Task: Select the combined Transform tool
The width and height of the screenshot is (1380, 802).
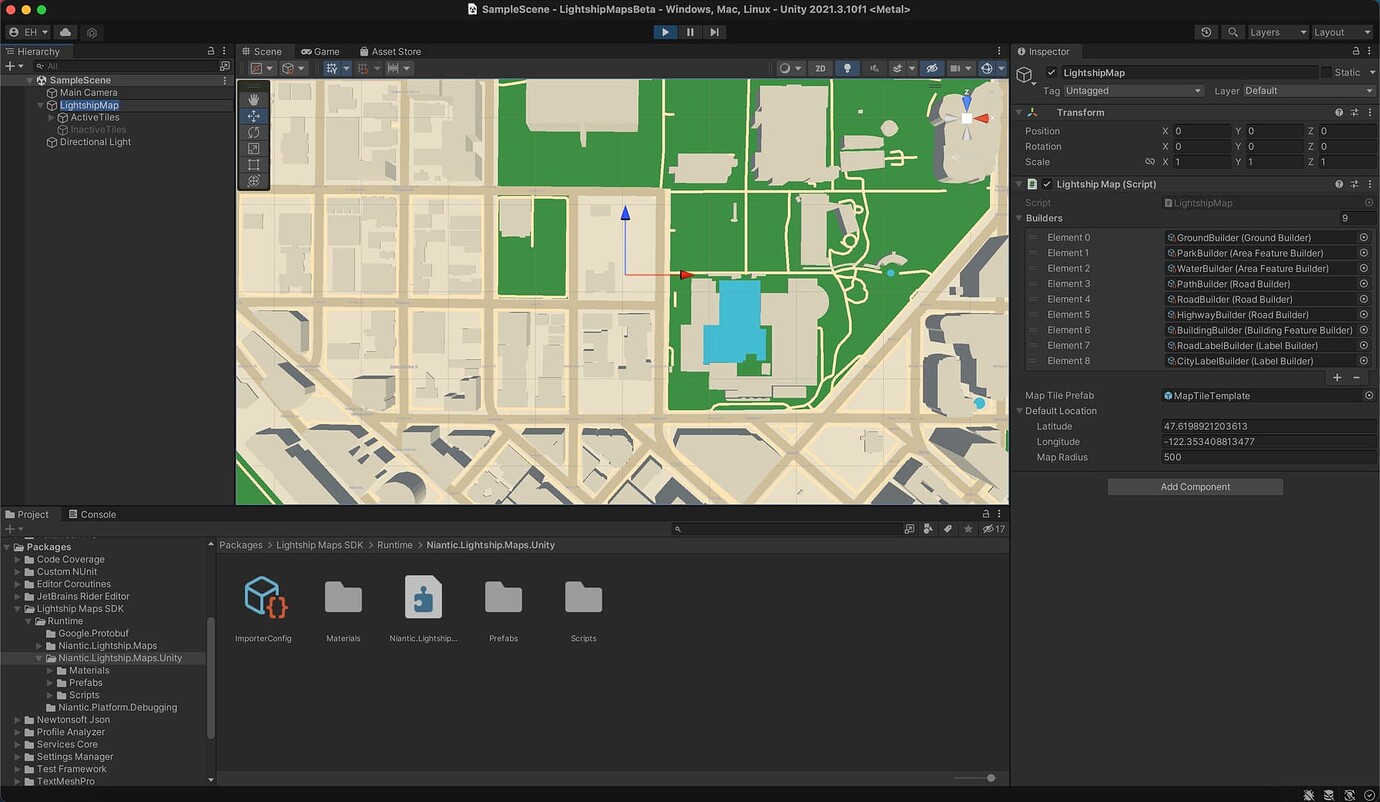Action: 254,181
